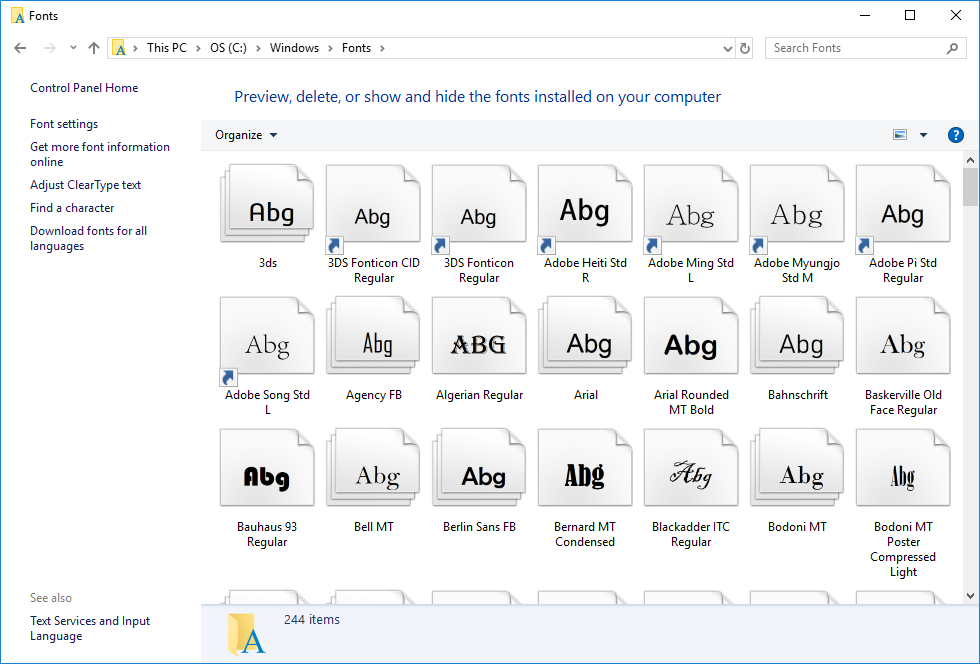This screenshot has height=664, width=980.
Task: Select the Blackadder ITC Regular font
Action: click(691, 468)
